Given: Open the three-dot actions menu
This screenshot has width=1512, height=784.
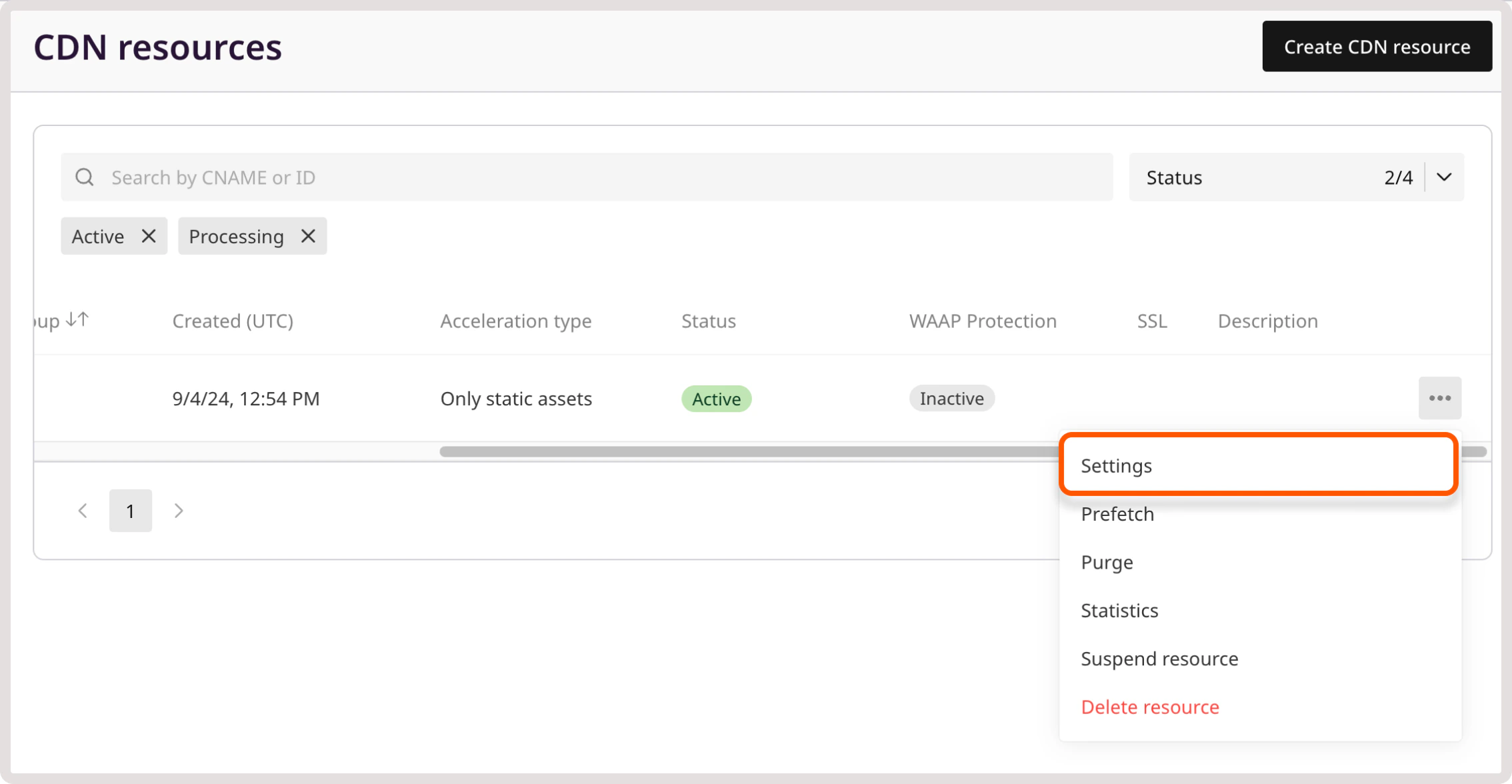Looking at the screenshot, I should tap(1440, 398).
